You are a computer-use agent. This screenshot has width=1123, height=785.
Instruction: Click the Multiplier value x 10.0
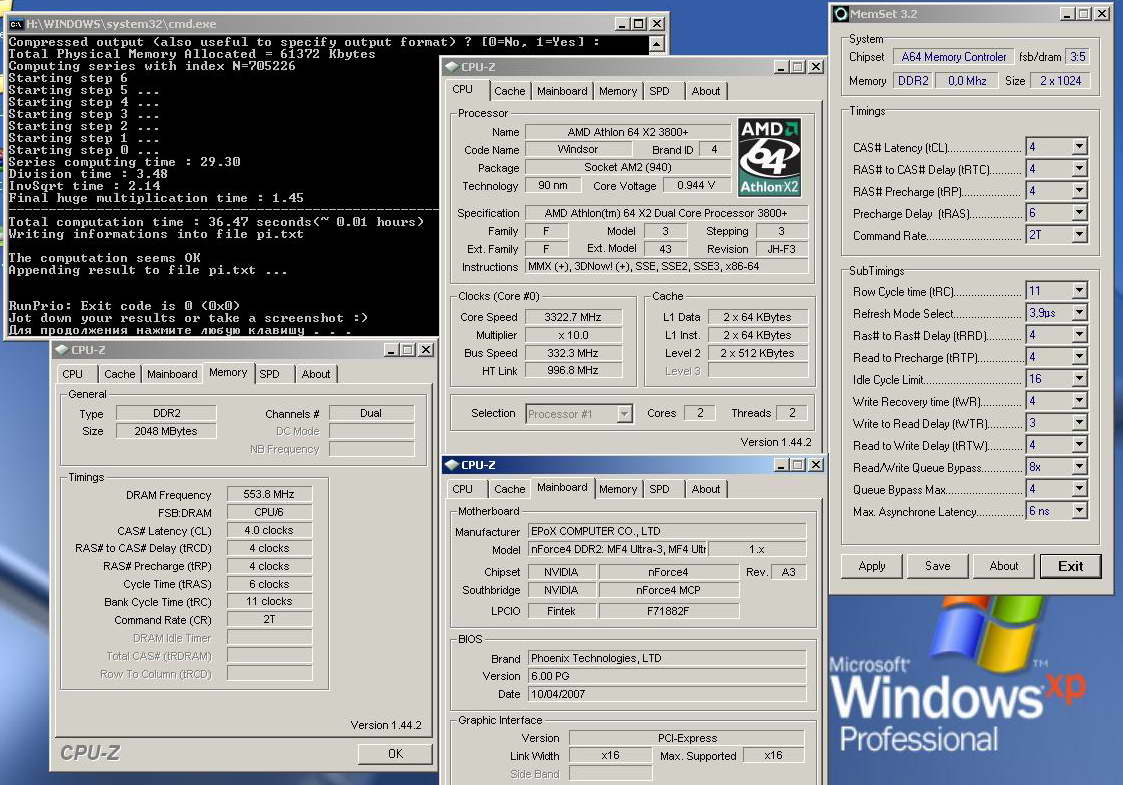[573, 335]
